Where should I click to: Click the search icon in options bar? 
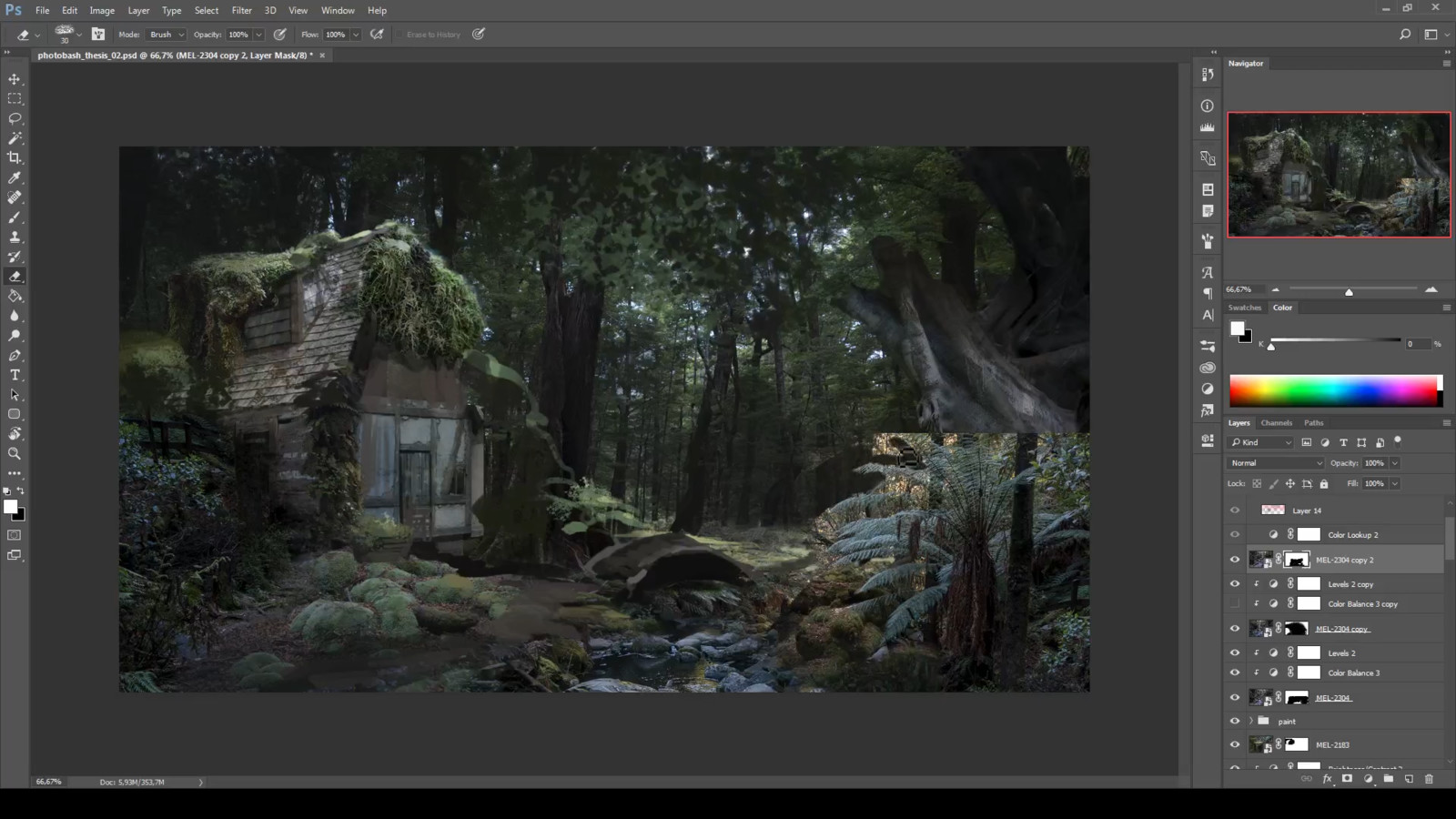point(1405,35)
